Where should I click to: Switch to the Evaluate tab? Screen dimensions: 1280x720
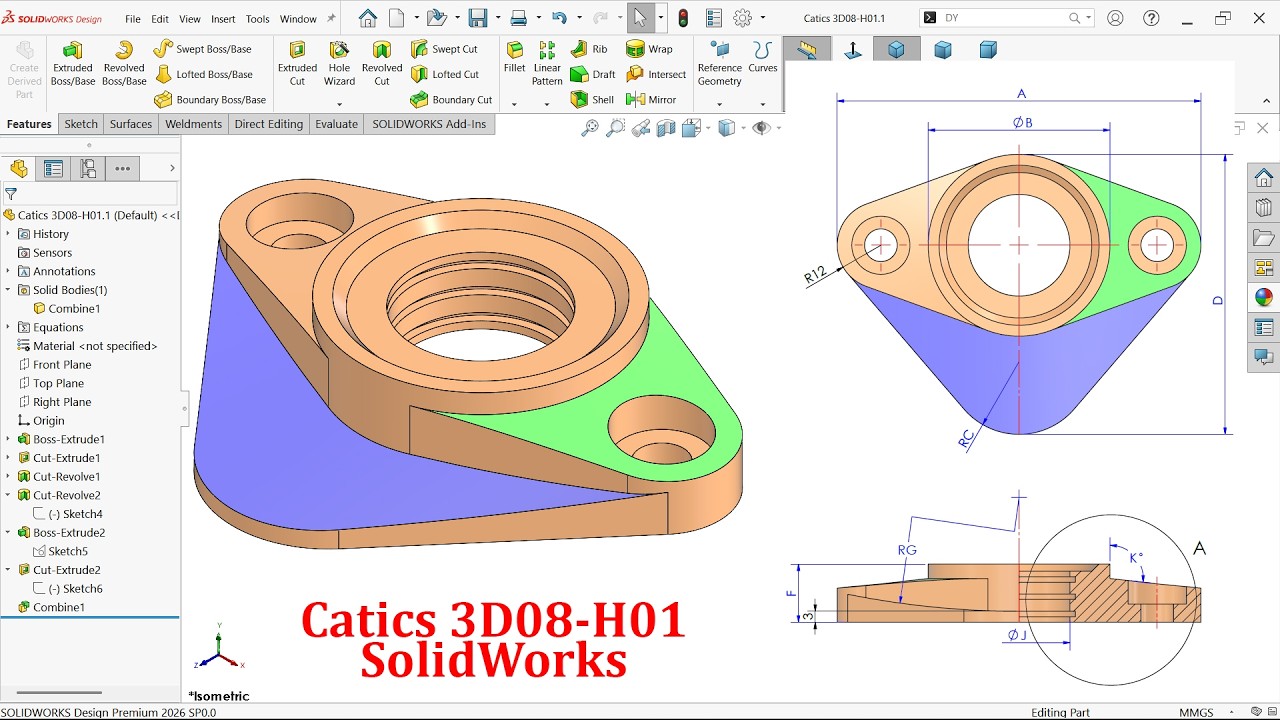[x=337, y=124]
